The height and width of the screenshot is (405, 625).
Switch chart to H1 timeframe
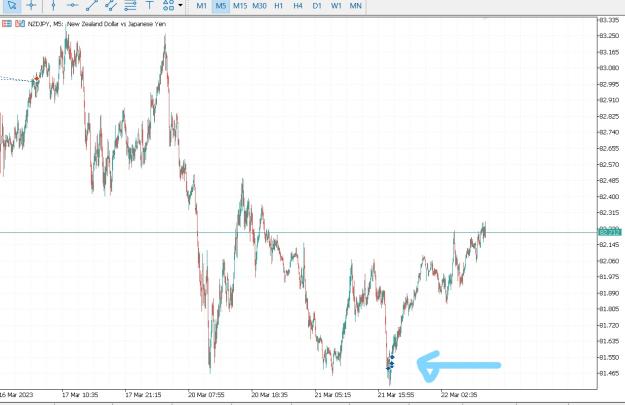279,6
